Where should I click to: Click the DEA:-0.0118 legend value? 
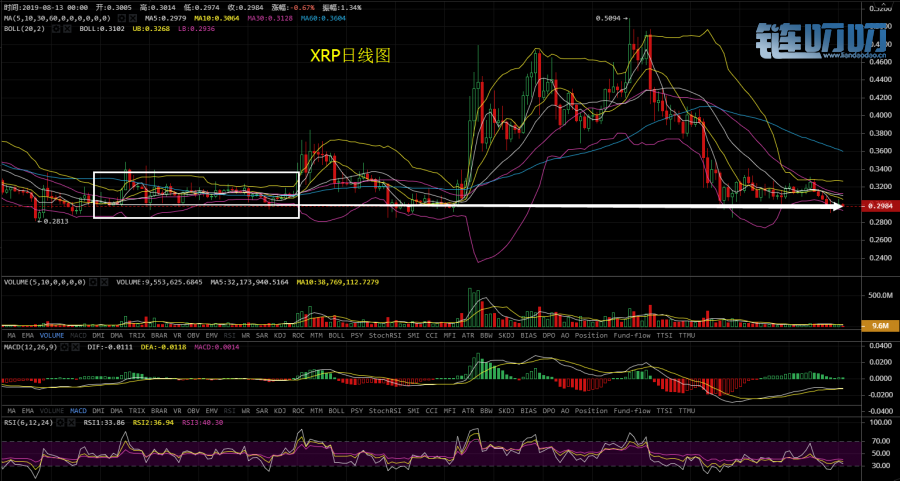coord(163,347)
